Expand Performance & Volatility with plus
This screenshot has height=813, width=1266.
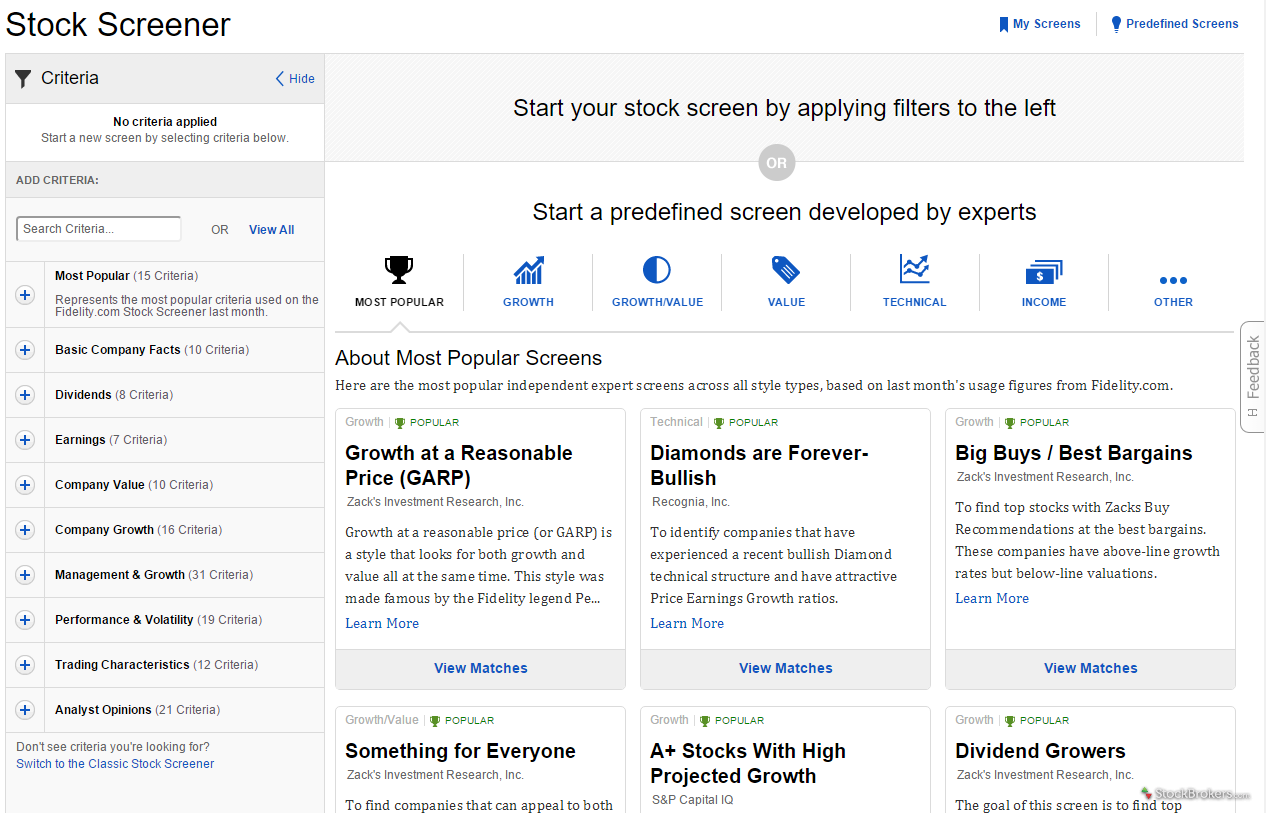point(25,620)
